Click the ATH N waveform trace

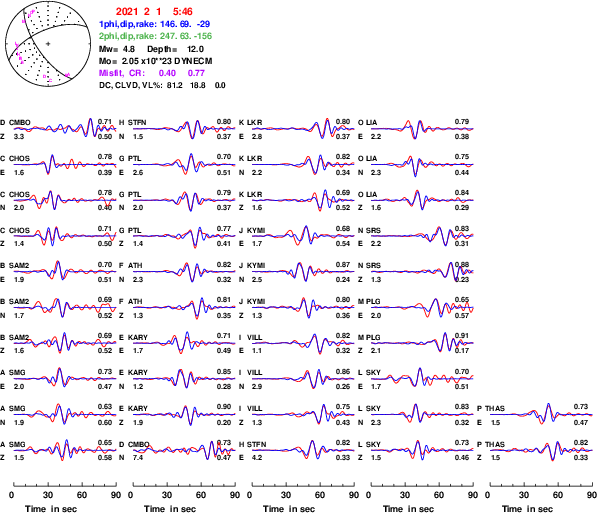coord(184,272)
